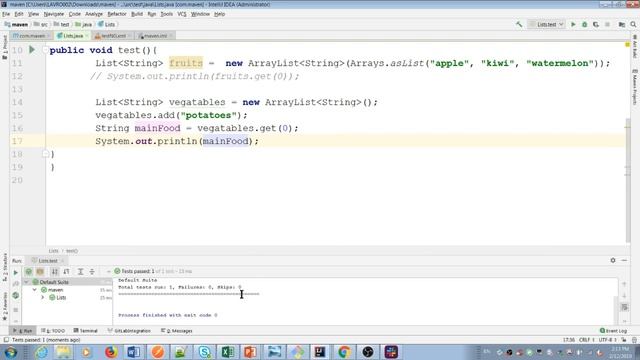Click the status bar tool window toggle icon
Viewport: 640px width, 360px height.
click(x=6, y=340)
